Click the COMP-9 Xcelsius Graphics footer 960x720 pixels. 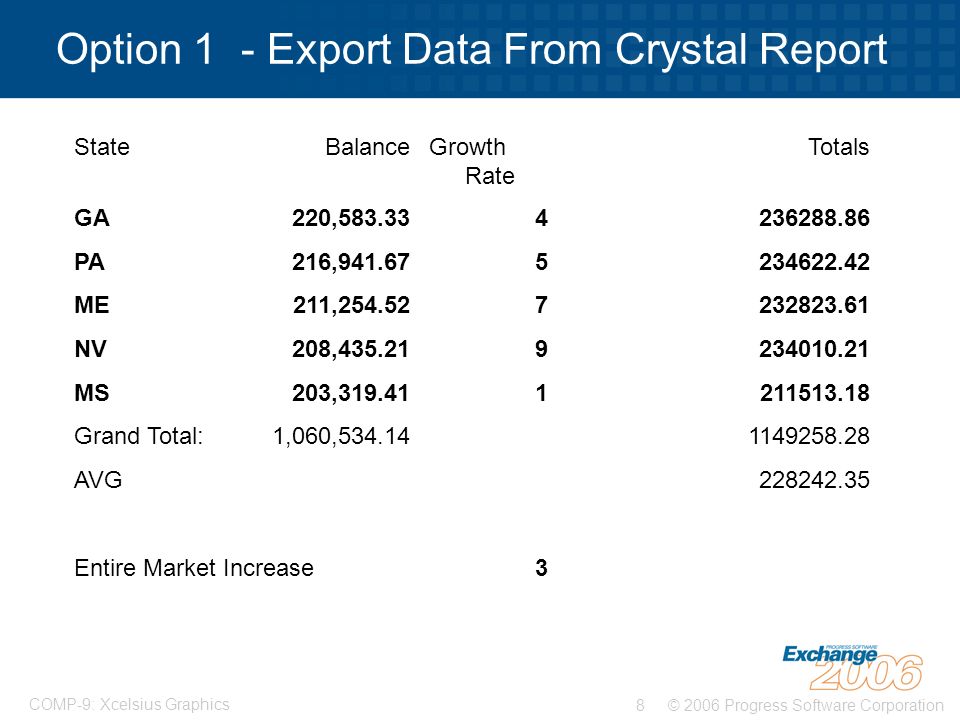point(129,705)
